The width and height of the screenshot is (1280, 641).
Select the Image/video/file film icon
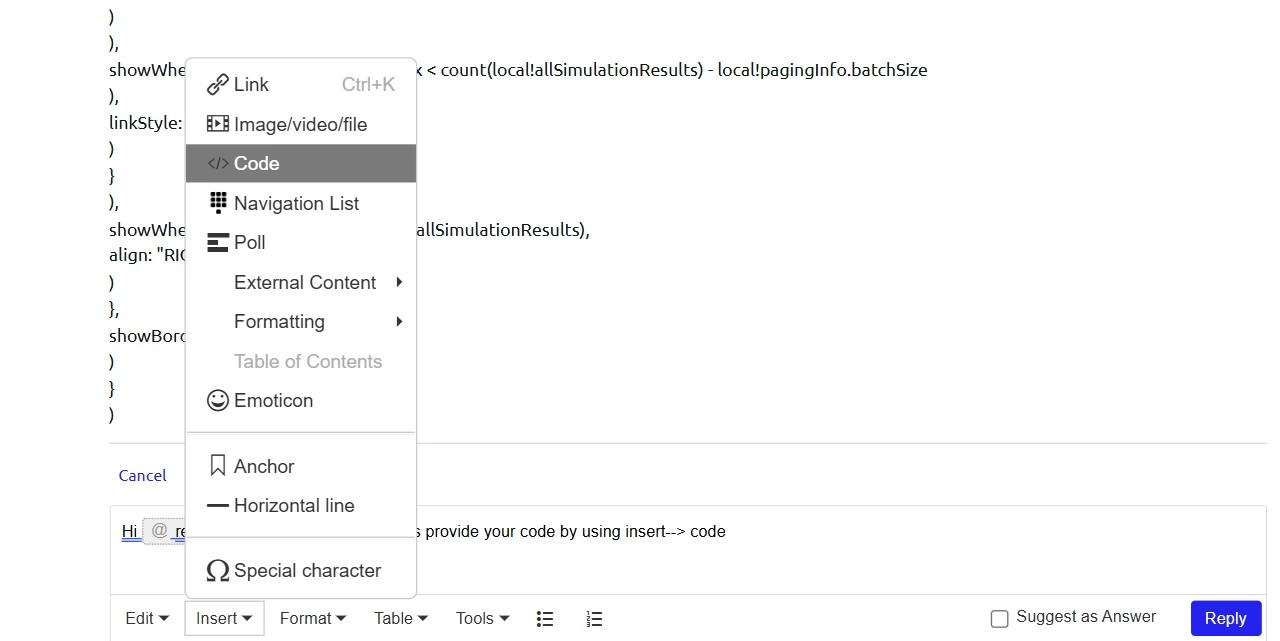click(x=217, y=124)
